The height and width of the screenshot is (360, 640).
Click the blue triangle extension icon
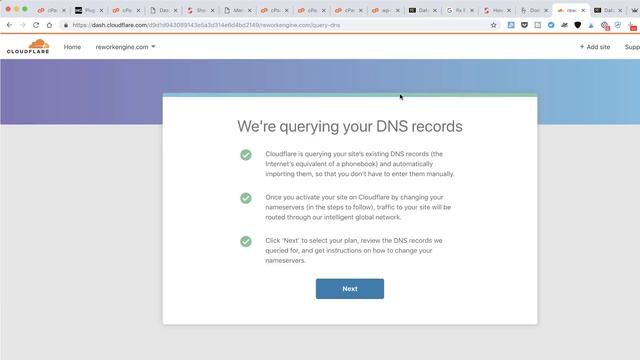coord(591,26)
